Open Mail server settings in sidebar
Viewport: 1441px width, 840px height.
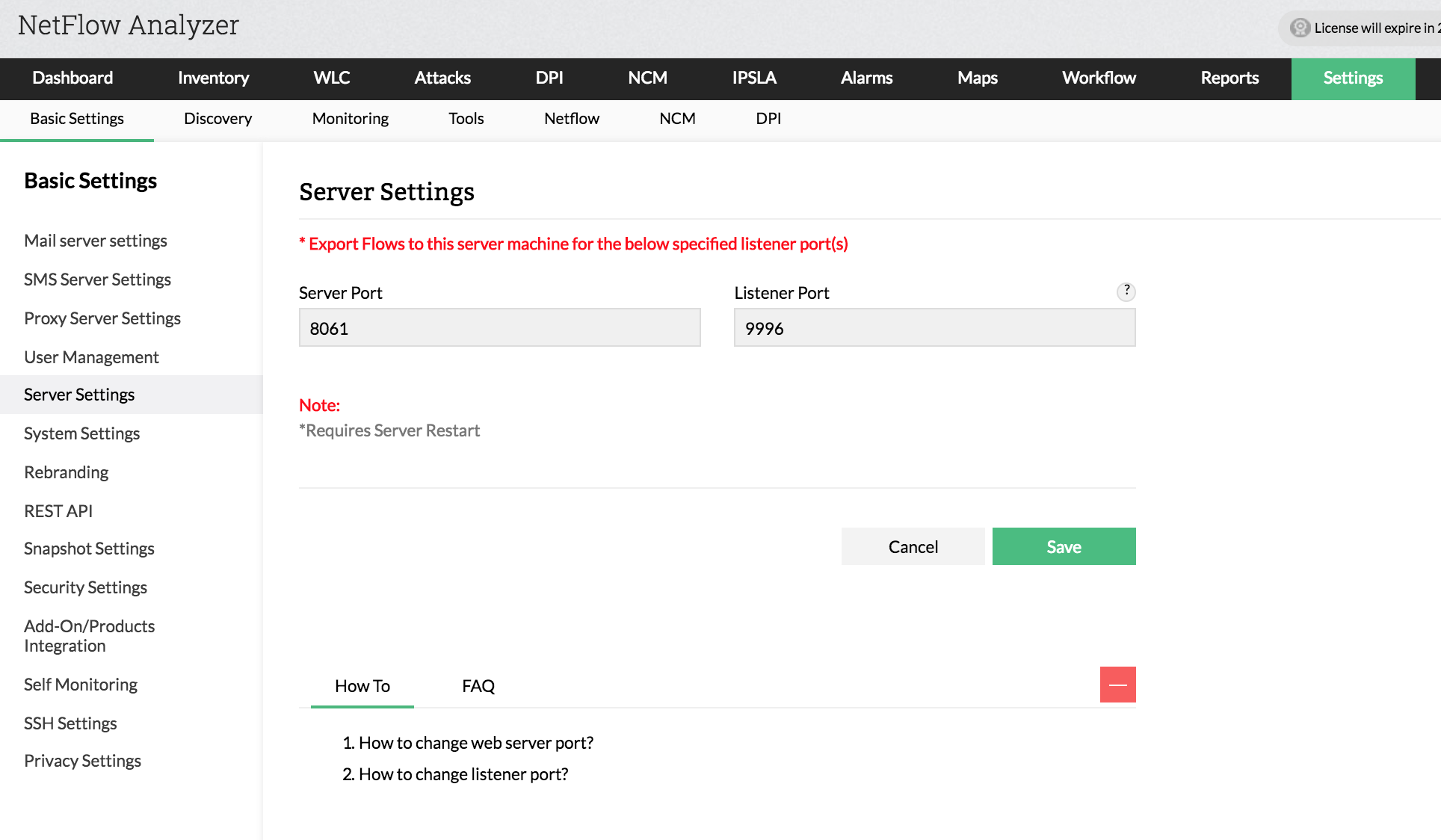tap(96, 241)
